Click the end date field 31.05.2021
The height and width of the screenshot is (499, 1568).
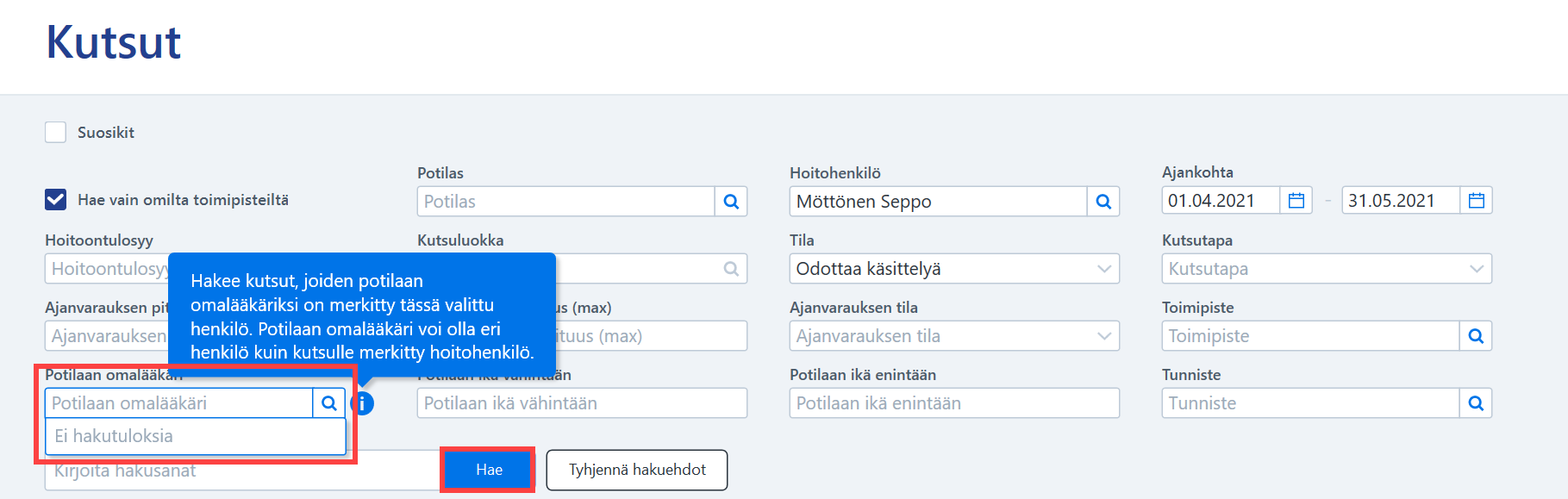point(1402,201)
